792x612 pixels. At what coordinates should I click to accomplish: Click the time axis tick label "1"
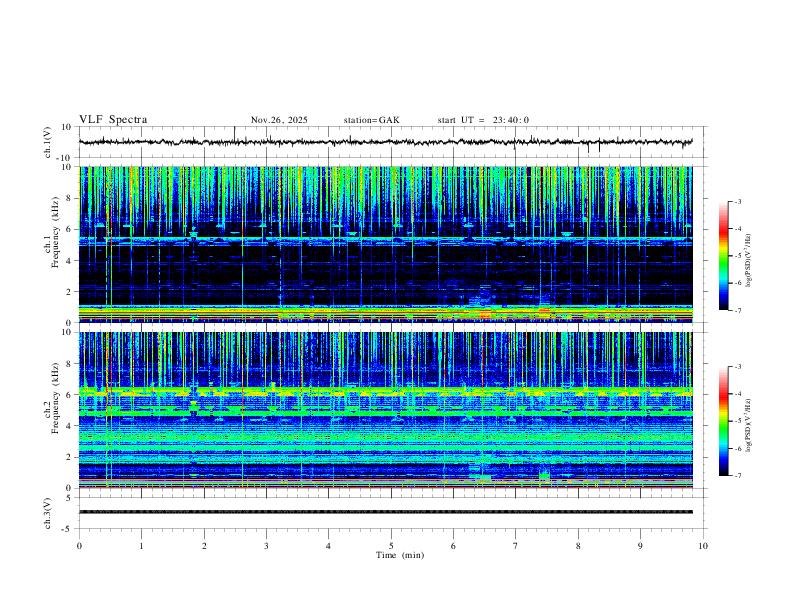coord(141,546)
